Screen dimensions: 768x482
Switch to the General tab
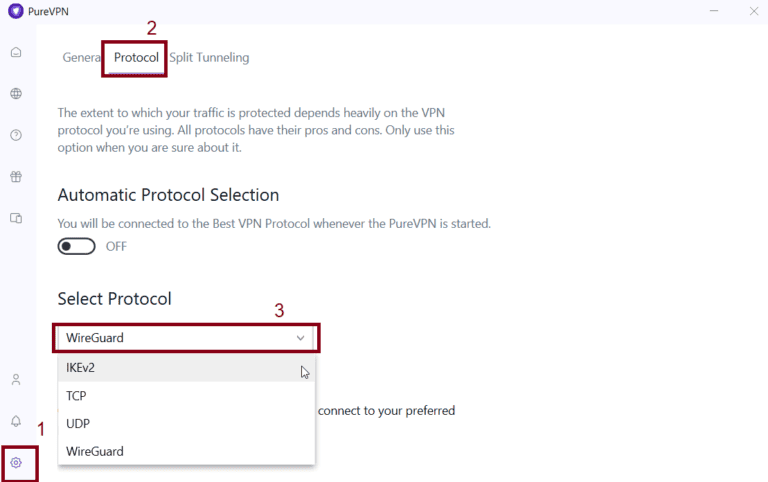[x=82, y=58]
